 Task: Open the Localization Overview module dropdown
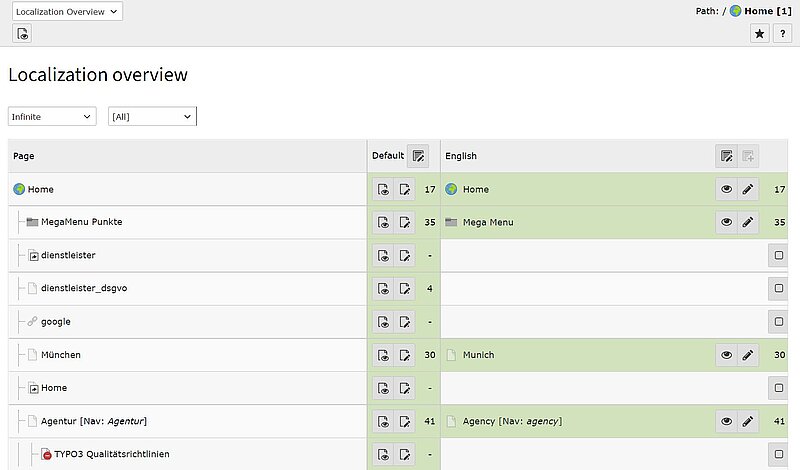(65, 12)
